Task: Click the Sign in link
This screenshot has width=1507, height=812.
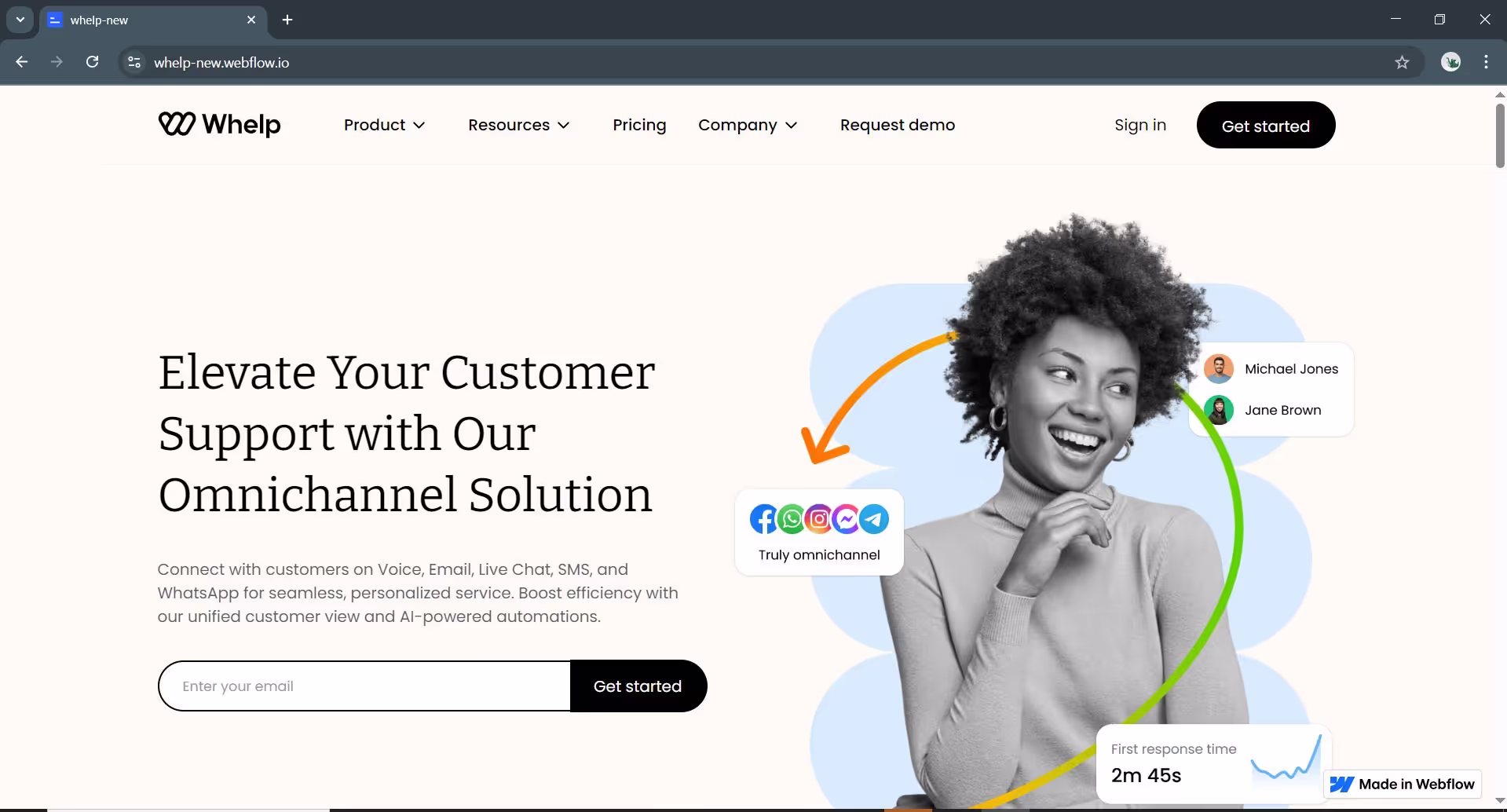Action: pyautogui.click(x=1140, y=125)
